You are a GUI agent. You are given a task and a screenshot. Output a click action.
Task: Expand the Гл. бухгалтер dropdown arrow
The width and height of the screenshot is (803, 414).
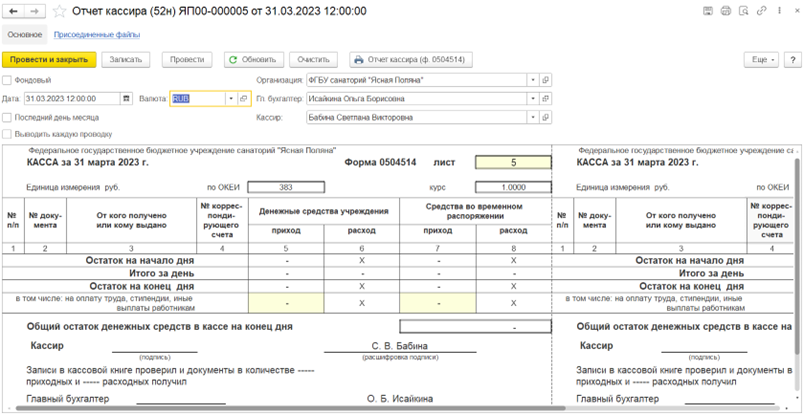(x=534, y=99)
